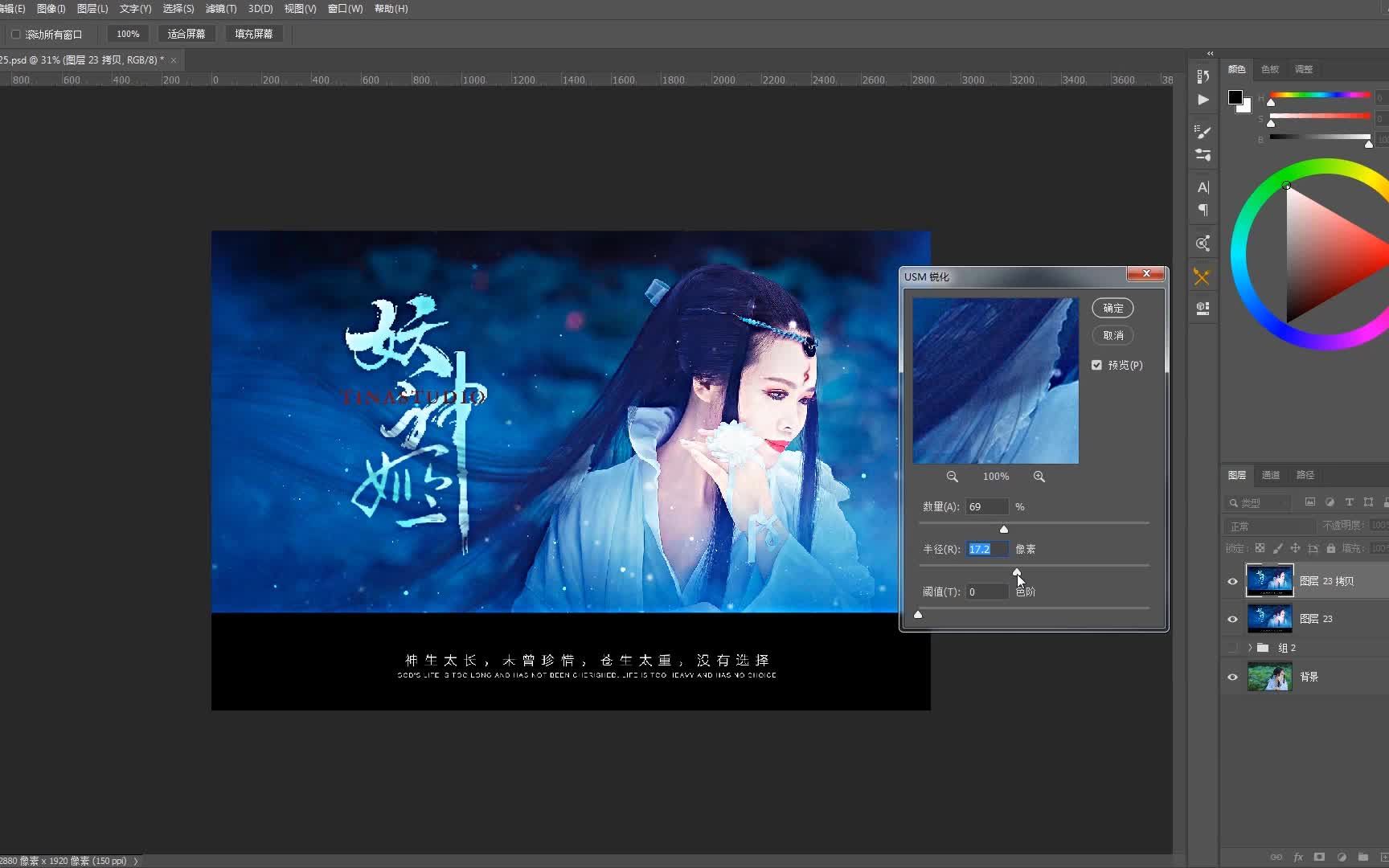Image resolution: width=1389 pixels, height=868 pixels.
Task: Open the Brush settings panel icon
Action: 1203,154
